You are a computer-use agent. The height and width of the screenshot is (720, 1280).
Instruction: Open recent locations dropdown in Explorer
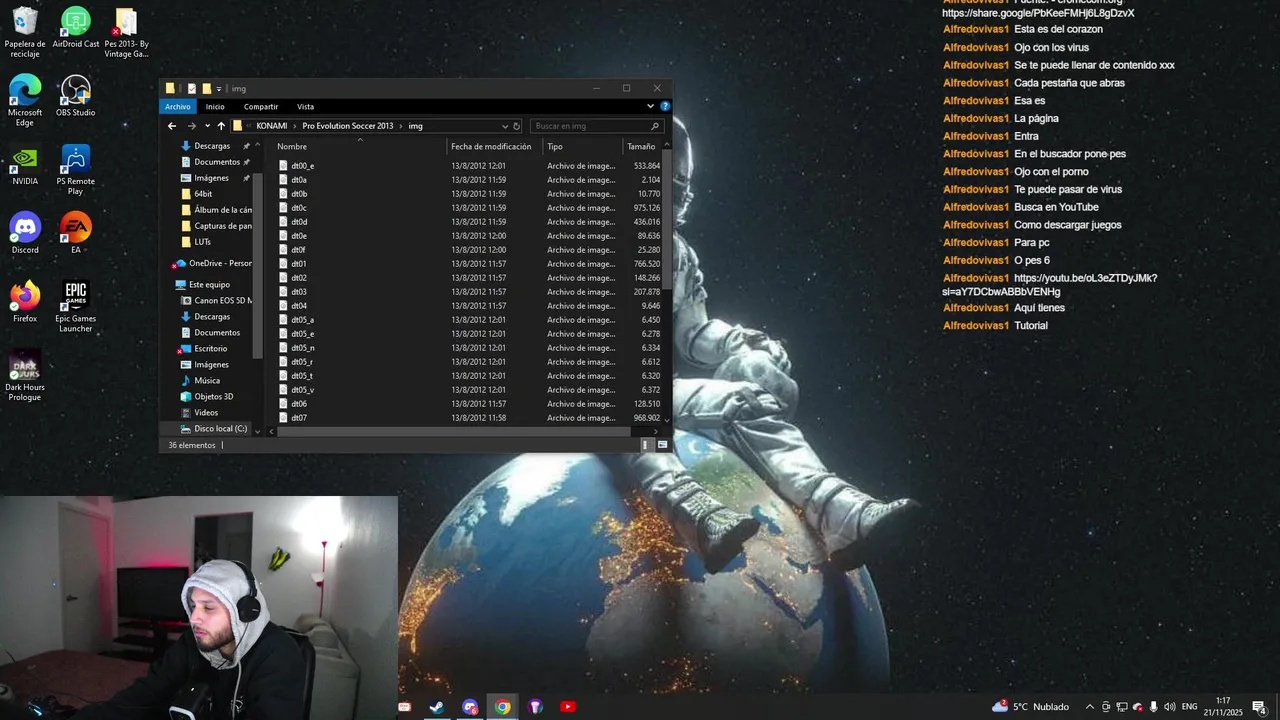coord(207,126)
